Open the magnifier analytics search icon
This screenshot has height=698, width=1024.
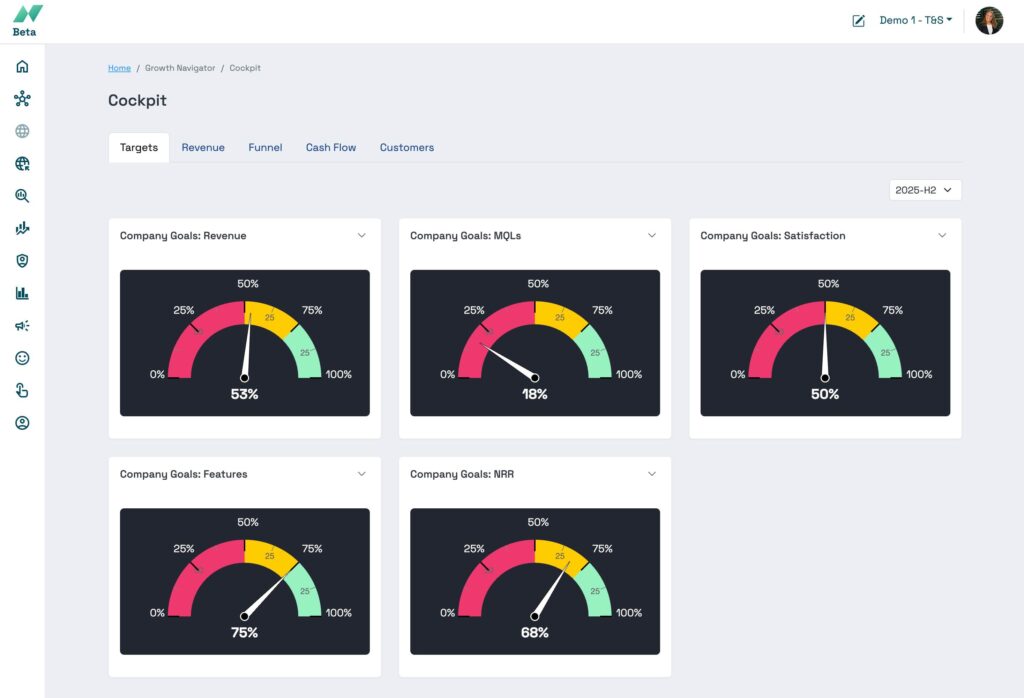pos(22,196)
